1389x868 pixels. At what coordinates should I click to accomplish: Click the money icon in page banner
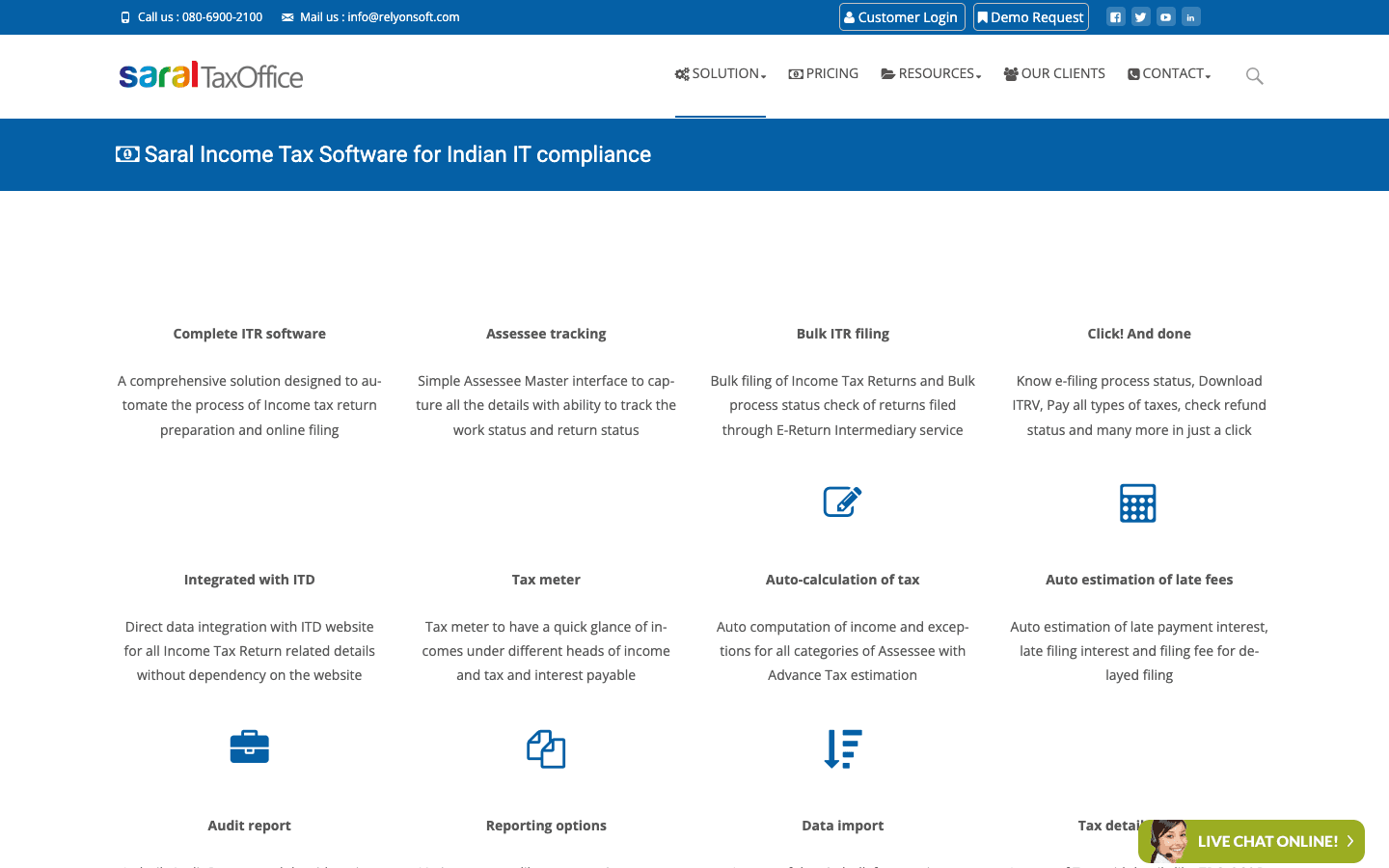[127, 154]
